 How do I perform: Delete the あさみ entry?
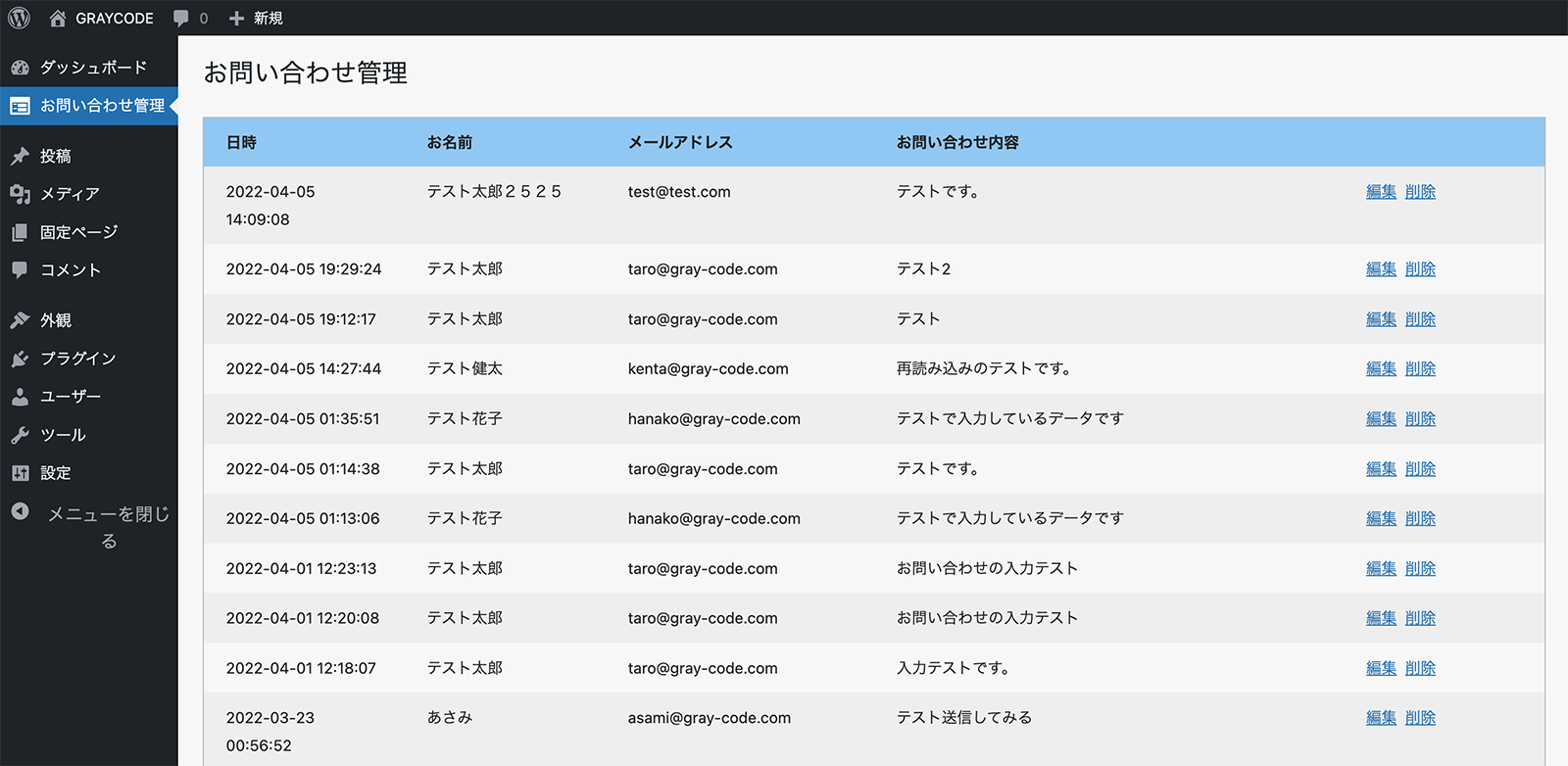tap(1420, 718)
